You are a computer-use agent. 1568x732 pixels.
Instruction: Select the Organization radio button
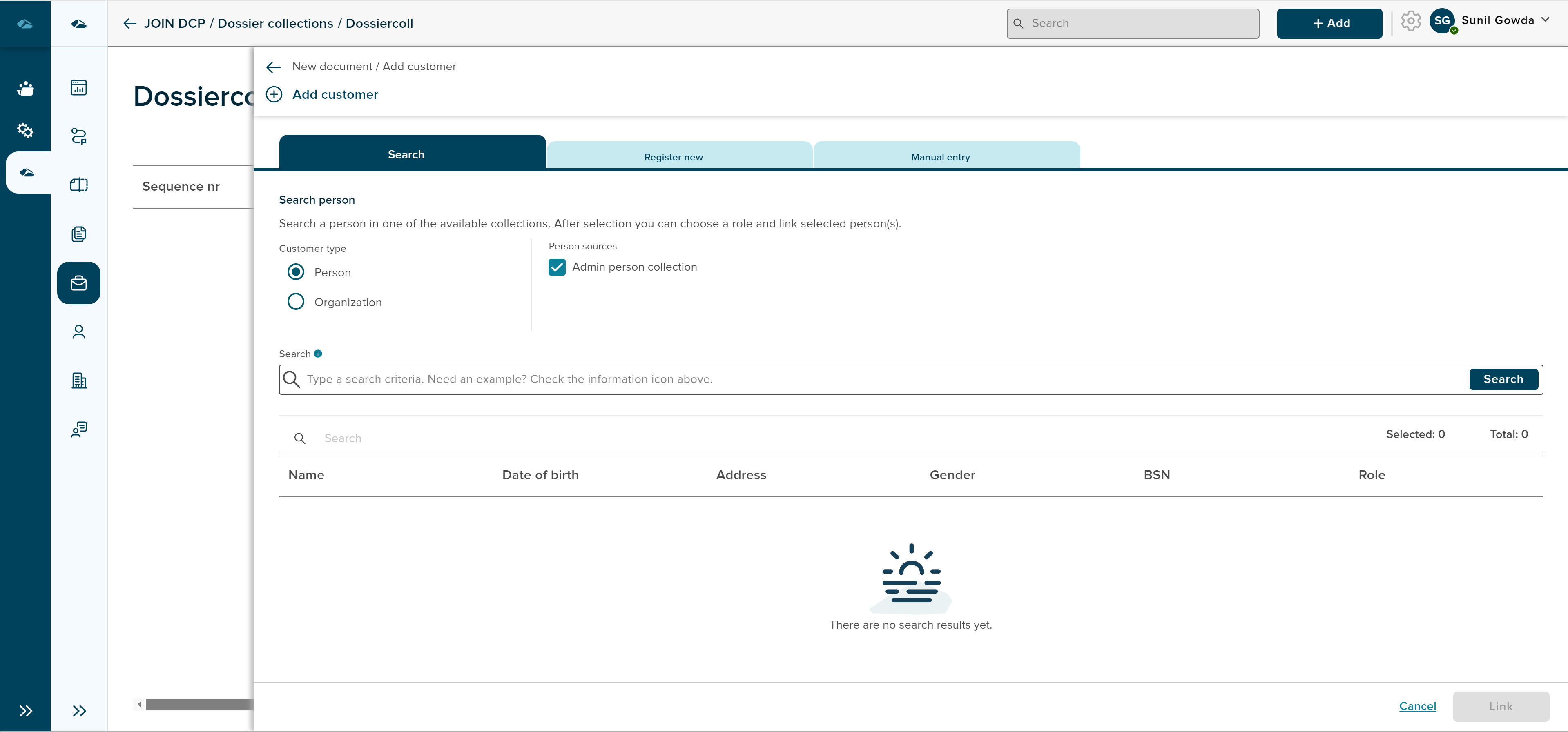point(296,302)
